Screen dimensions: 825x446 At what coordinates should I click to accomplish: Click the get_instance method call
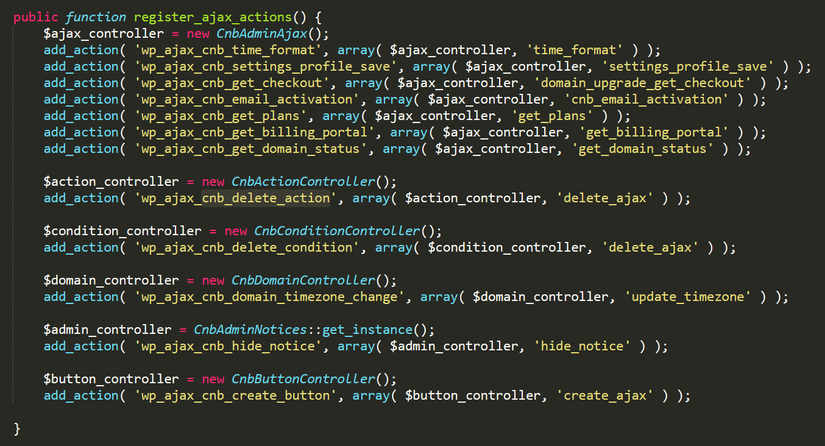367,330
